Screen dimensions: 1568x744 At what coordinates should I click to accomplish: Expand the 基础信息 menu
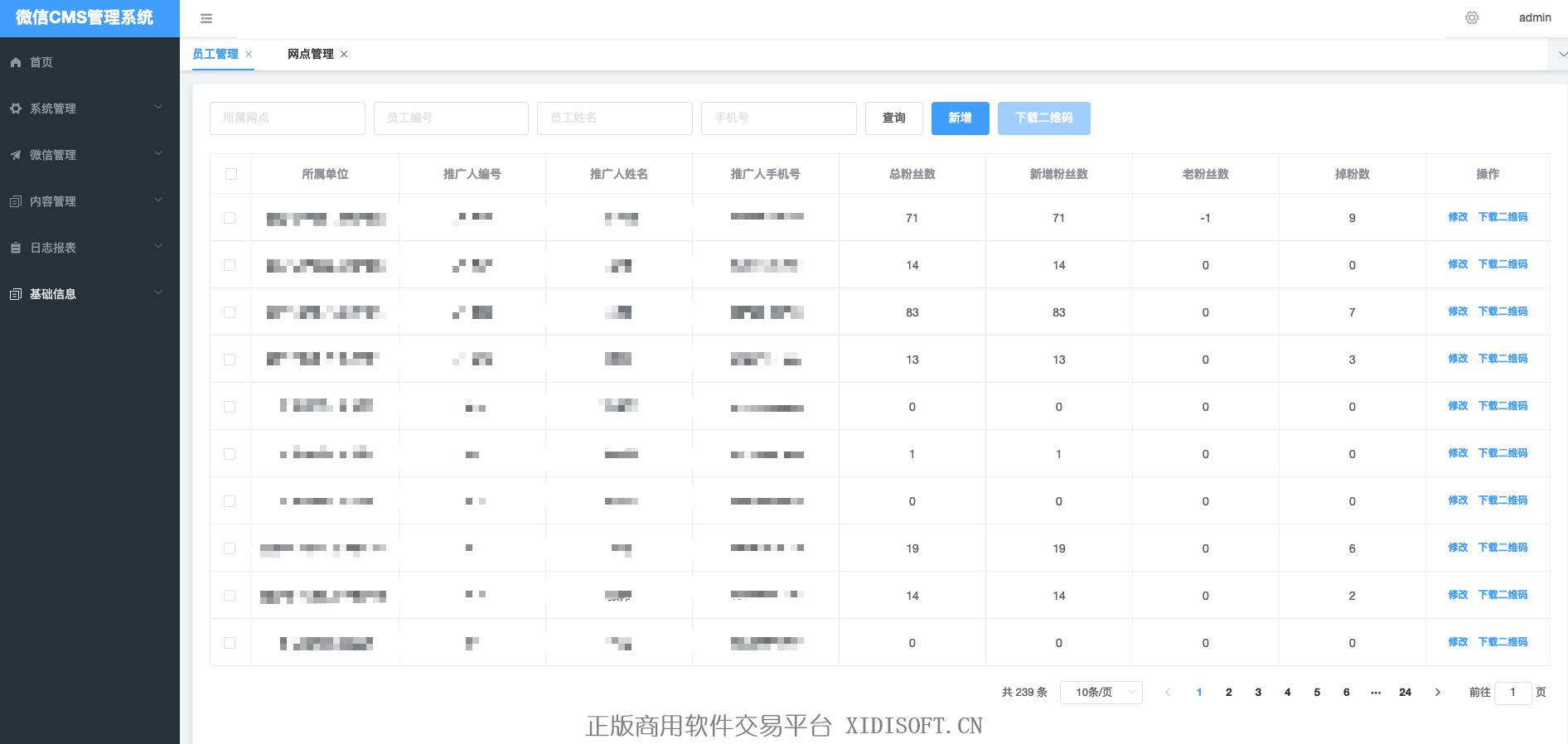(x=90, y=294)
